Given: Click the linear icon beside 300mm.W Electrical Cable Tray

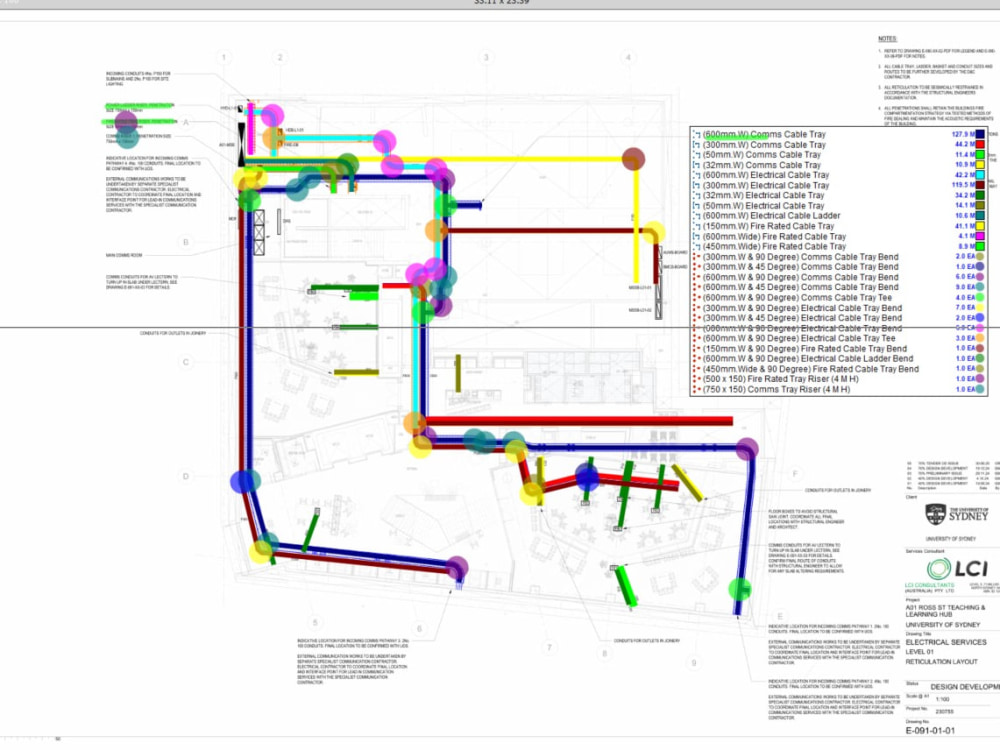Looking at the screenshot, I should pyautogui.click(x=697, y=186).
